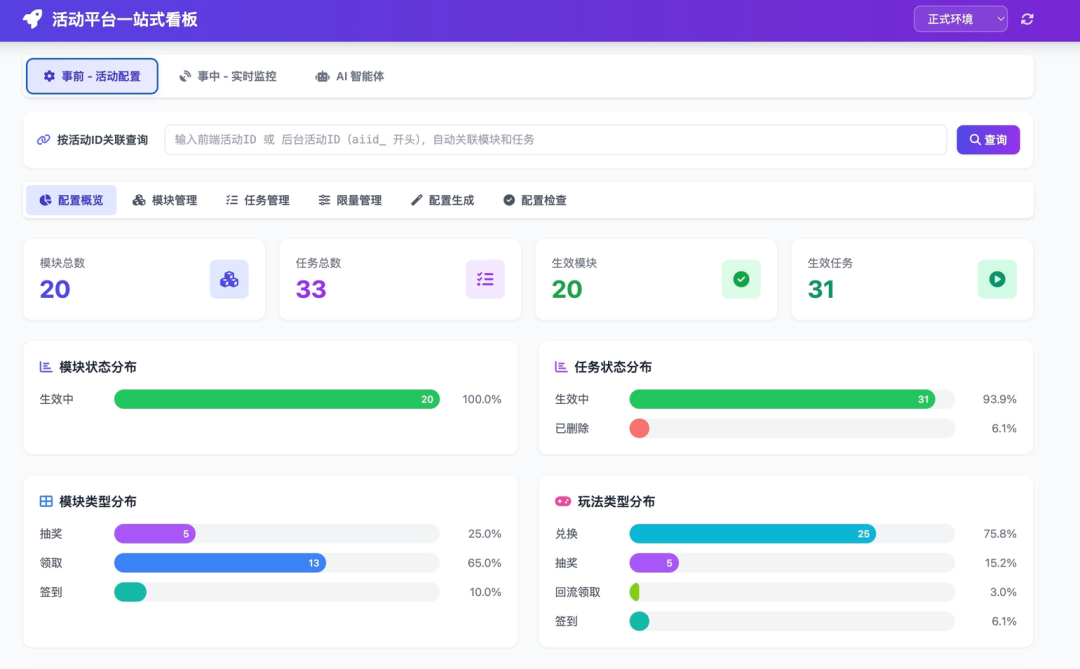Click the 回流领取 row label

(x=577, y=592)
